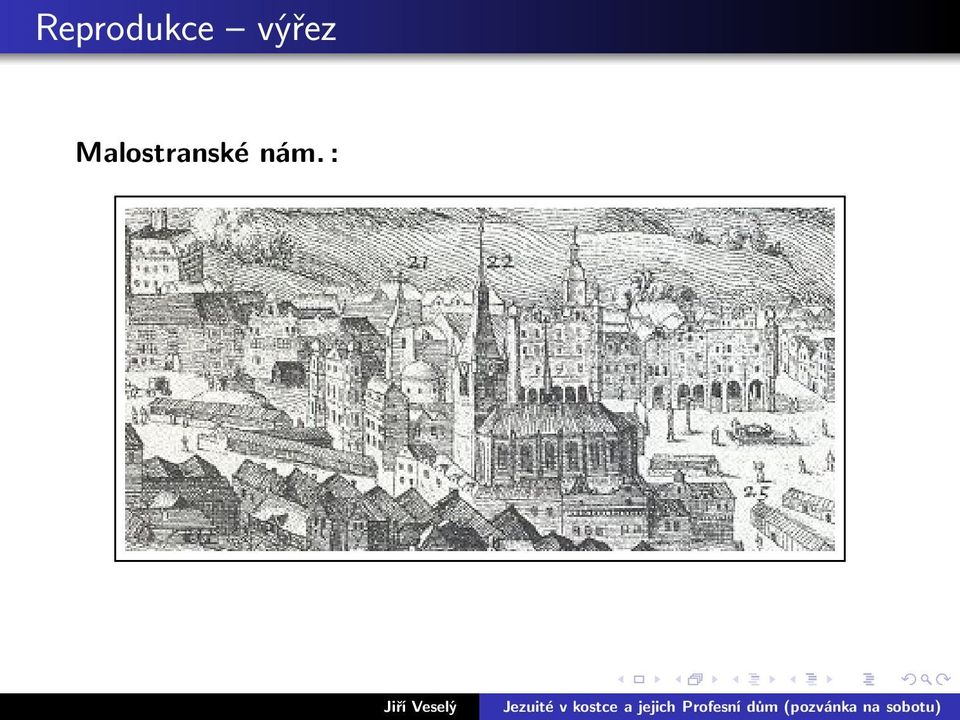Click the go-back curved arrow icon

coord(909,679)
